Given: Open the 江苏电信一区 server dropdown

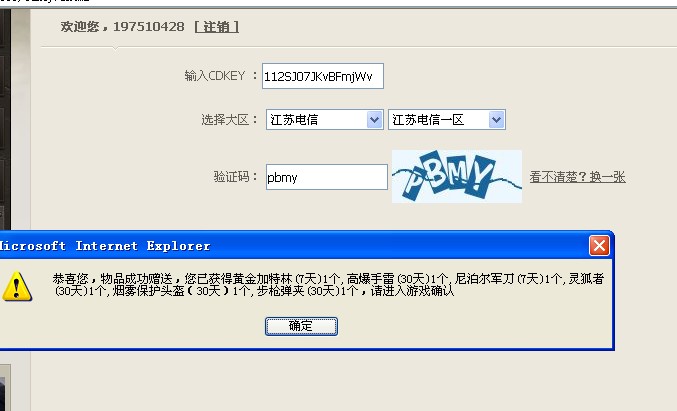Looking at the screenshot, I should (x=446, y=120).
